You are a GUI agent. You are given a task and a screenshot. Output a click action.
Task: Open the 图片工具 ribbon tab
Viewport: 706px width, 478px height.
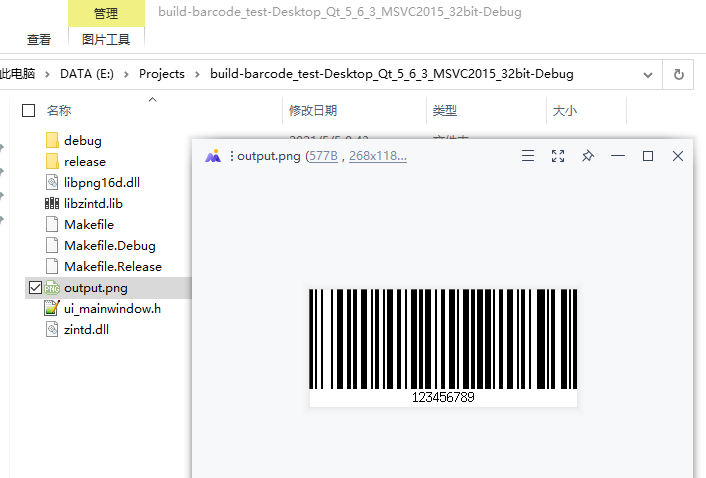pos(106,40)
